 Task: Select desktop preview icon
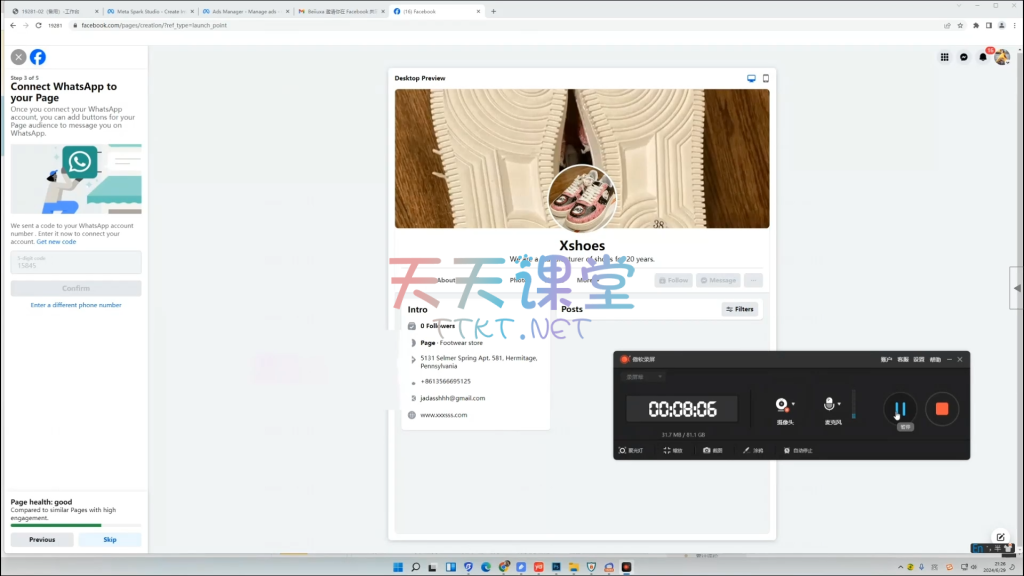tap(751, 78)
